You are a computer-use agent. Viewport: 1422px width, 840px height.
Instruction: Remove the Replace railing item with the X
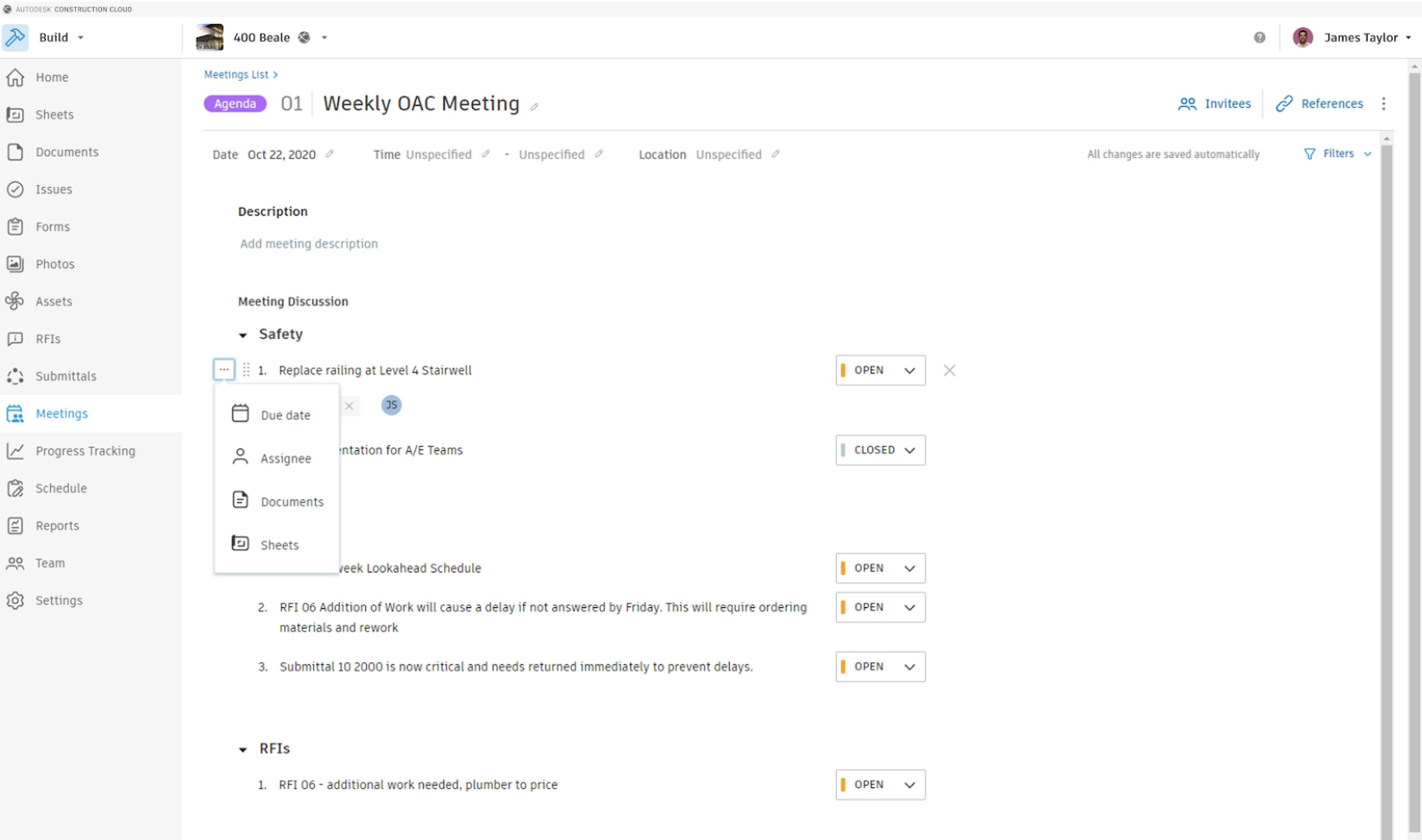coord(949,370)
